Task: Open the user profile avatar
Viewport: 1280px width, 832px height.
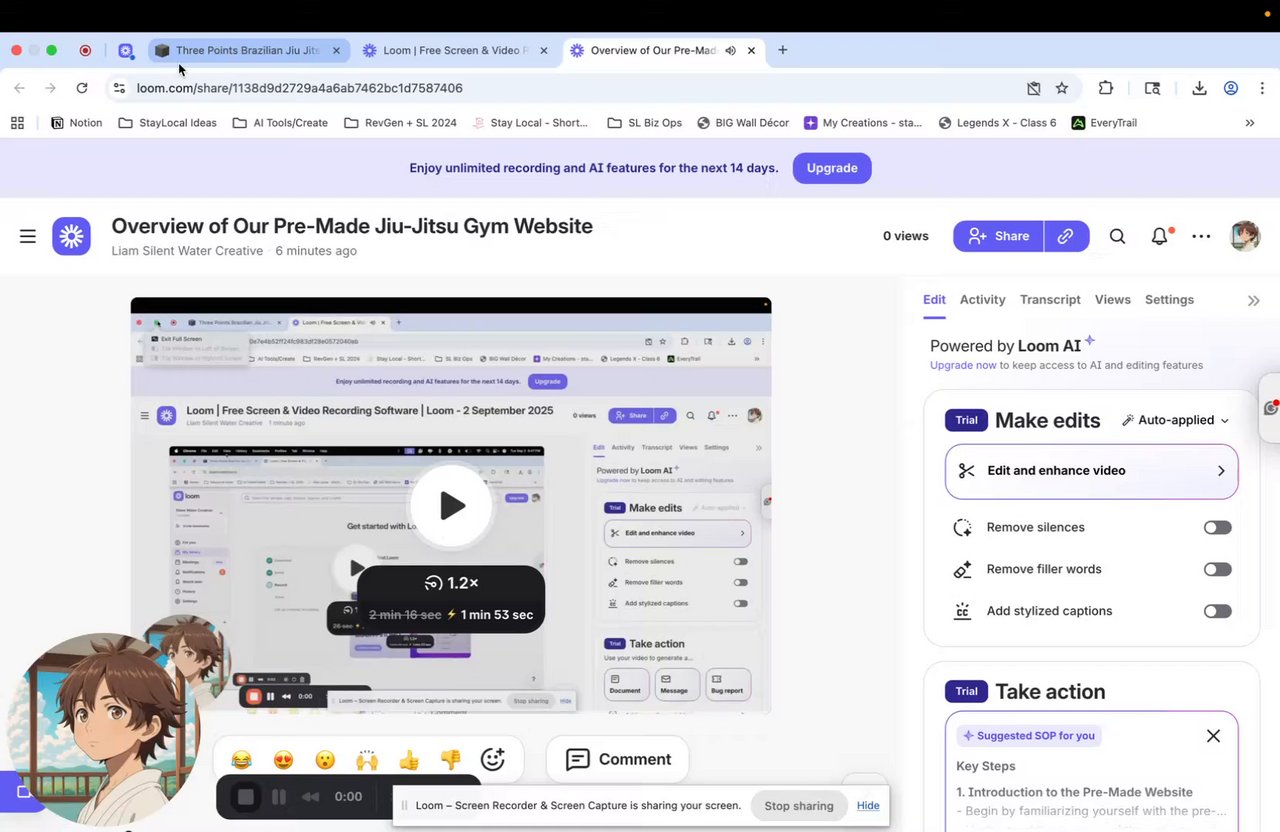Action: [x=1244, y=236]
